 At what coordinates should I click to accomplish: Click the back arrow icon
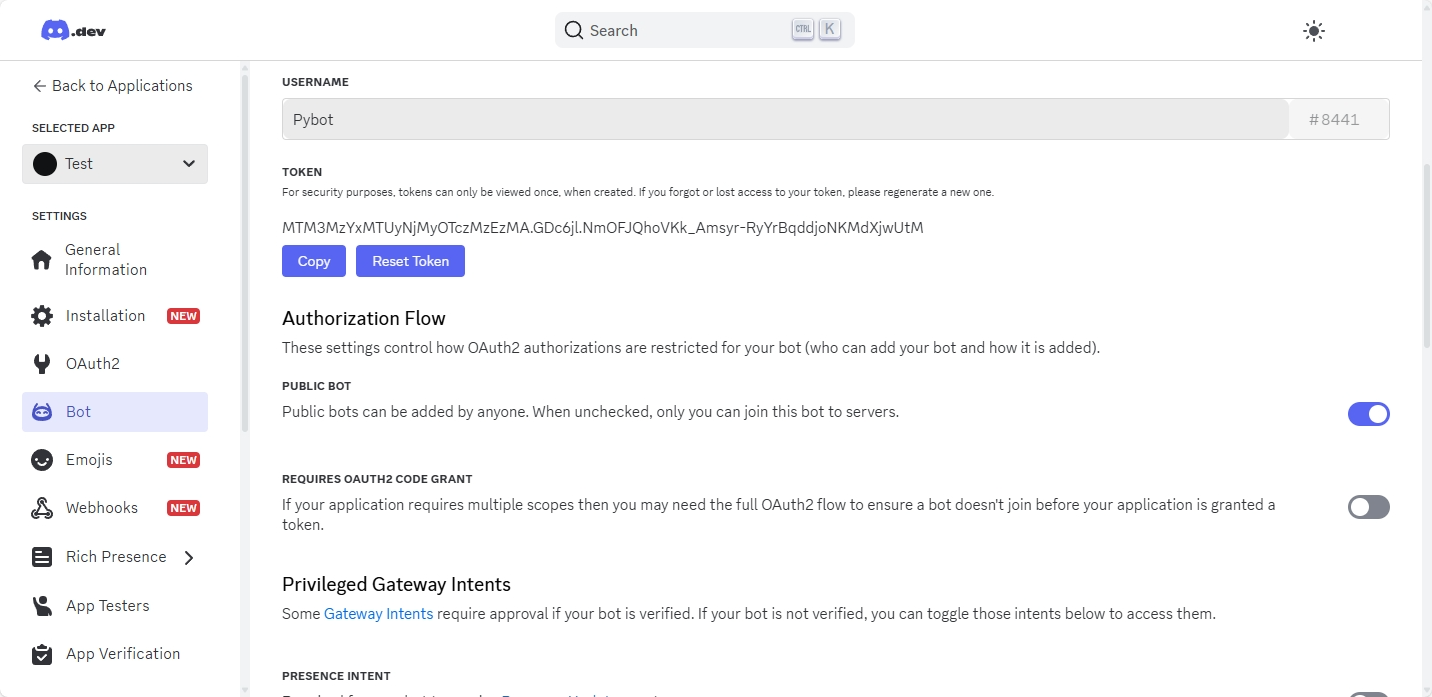tap(40, 86)
